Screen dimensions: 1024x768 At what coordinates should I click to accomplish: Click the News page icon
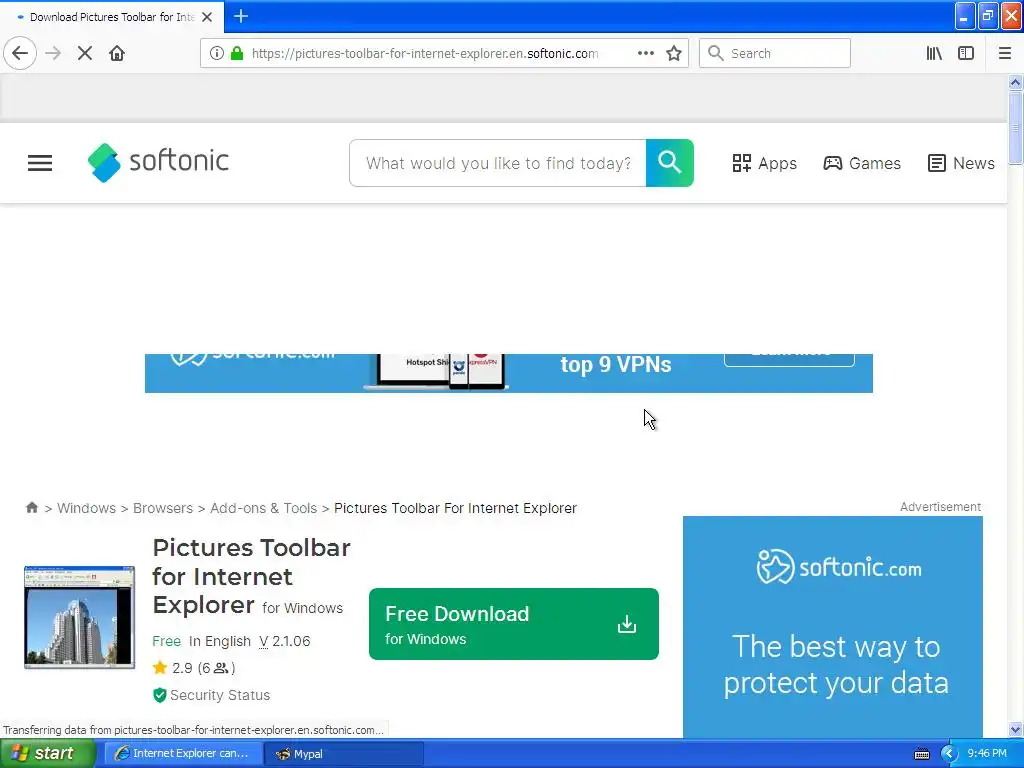pyautogui.click(x=936, y=163)
